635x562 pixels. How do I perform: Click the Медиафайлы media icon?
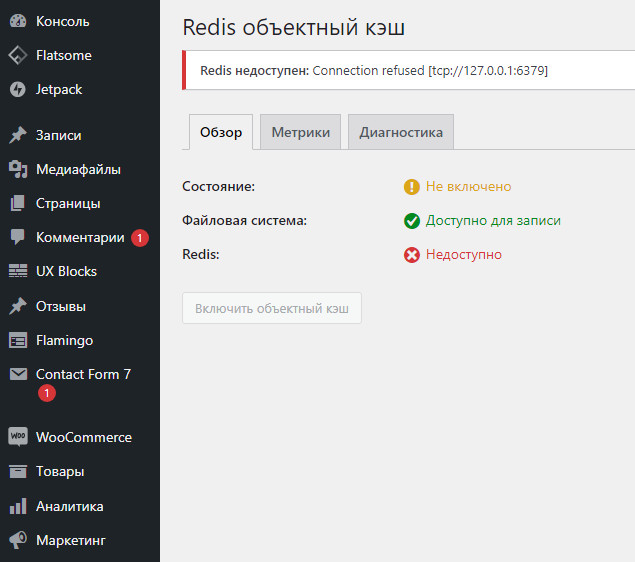click(18, 169)
